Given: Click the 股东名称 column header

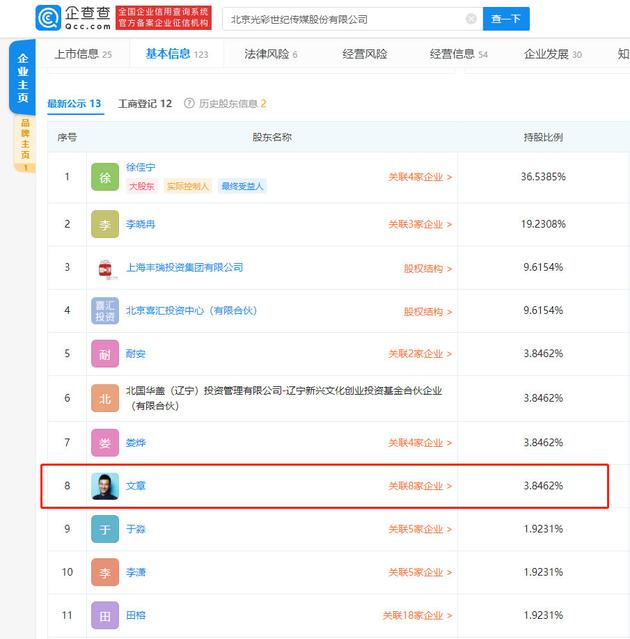Looking at the screenshot, I should (272, 137).
